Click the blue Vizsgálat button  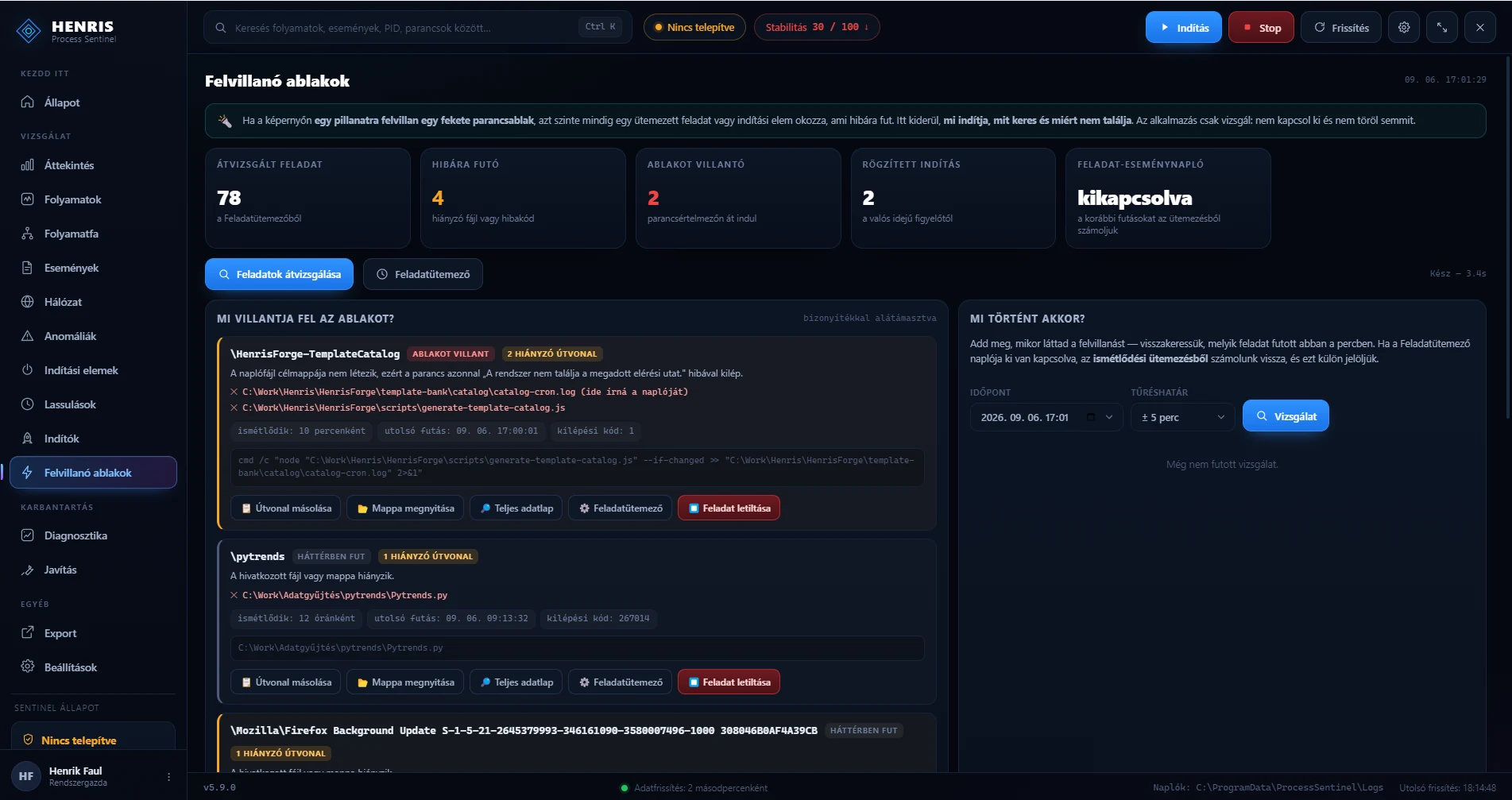[1286, 415]
